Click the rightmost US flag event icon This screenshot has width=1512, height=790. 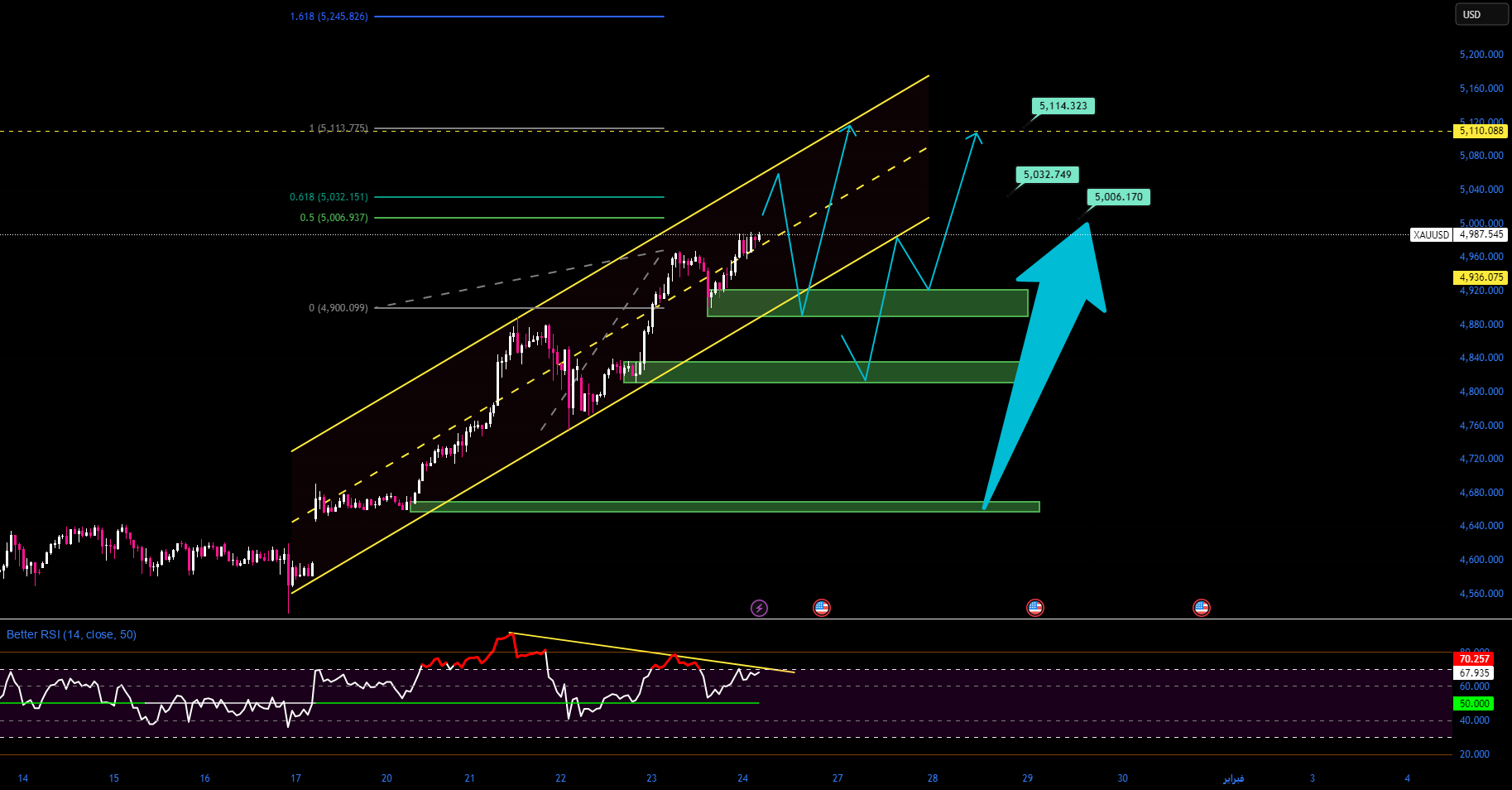1201,608
